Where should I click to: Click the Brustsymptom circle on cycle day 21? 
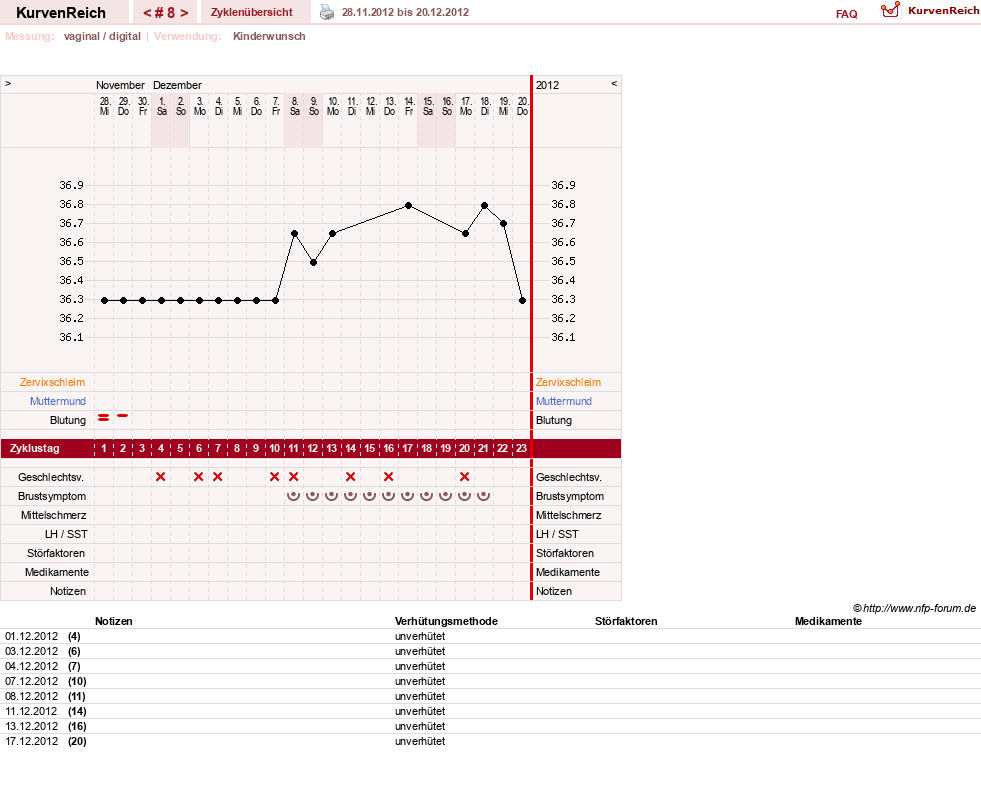(x=483, y=495)
